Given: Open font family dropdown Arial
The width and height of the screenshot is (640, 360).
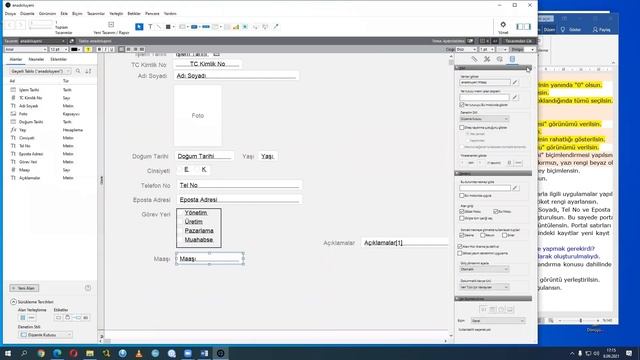Looking at the screenshot, I should pyautogui.click(x=25, y=49).
